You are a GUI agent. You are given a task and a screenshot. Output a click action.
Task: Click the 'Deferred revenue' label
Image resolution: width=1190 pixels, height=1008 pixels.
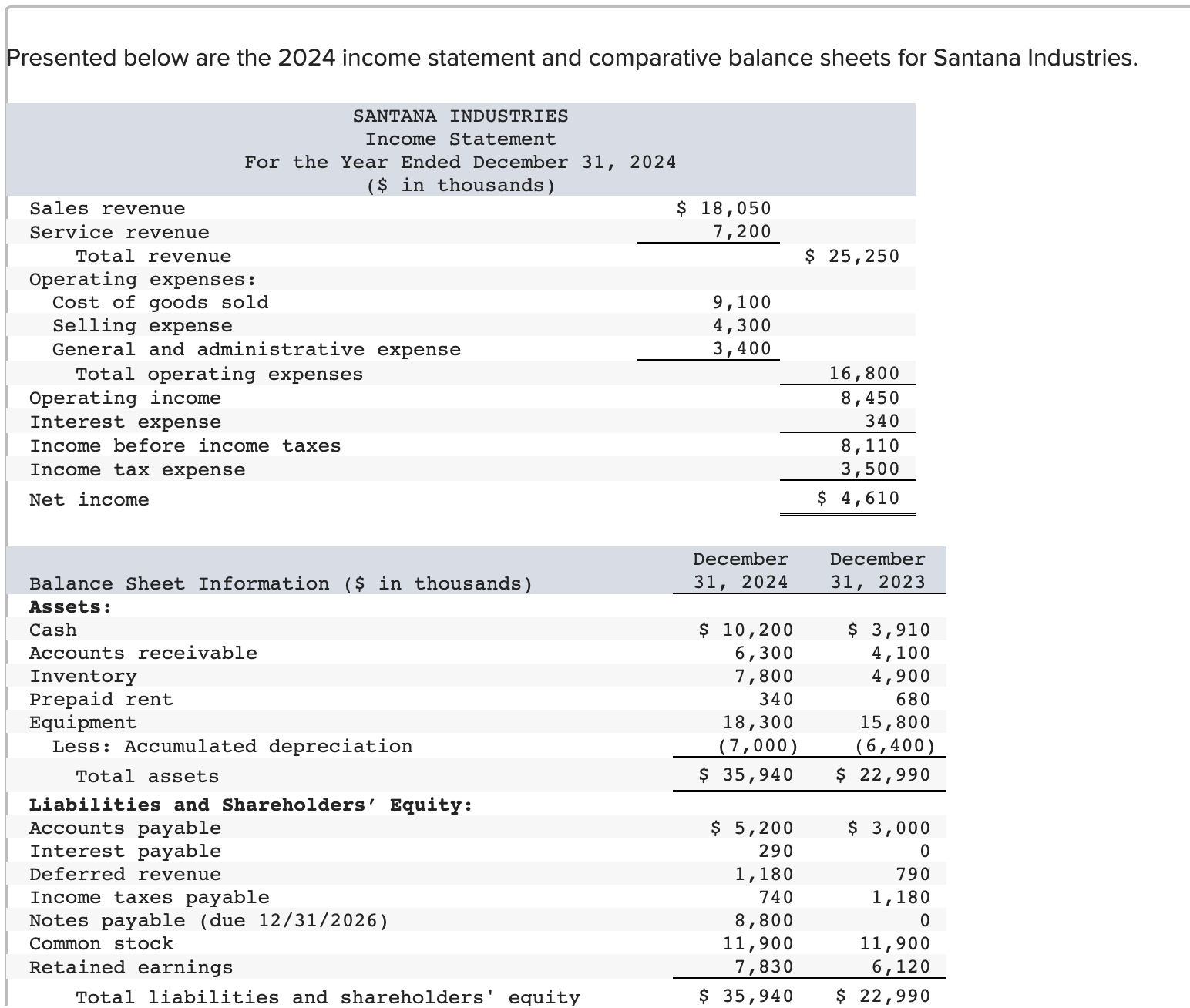[125, 875]
